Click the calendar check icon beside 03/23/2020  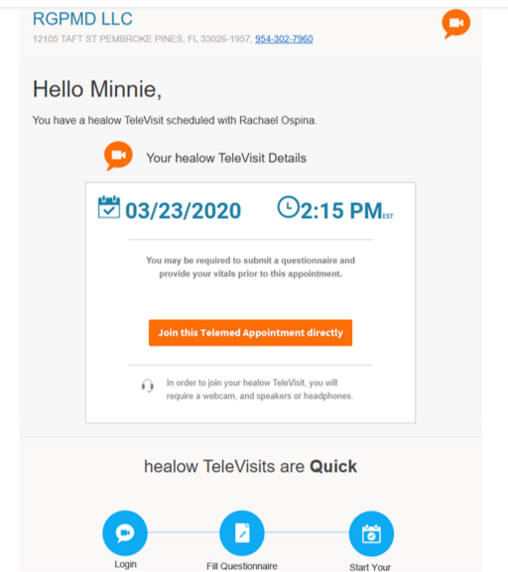[x=109, y=207]
